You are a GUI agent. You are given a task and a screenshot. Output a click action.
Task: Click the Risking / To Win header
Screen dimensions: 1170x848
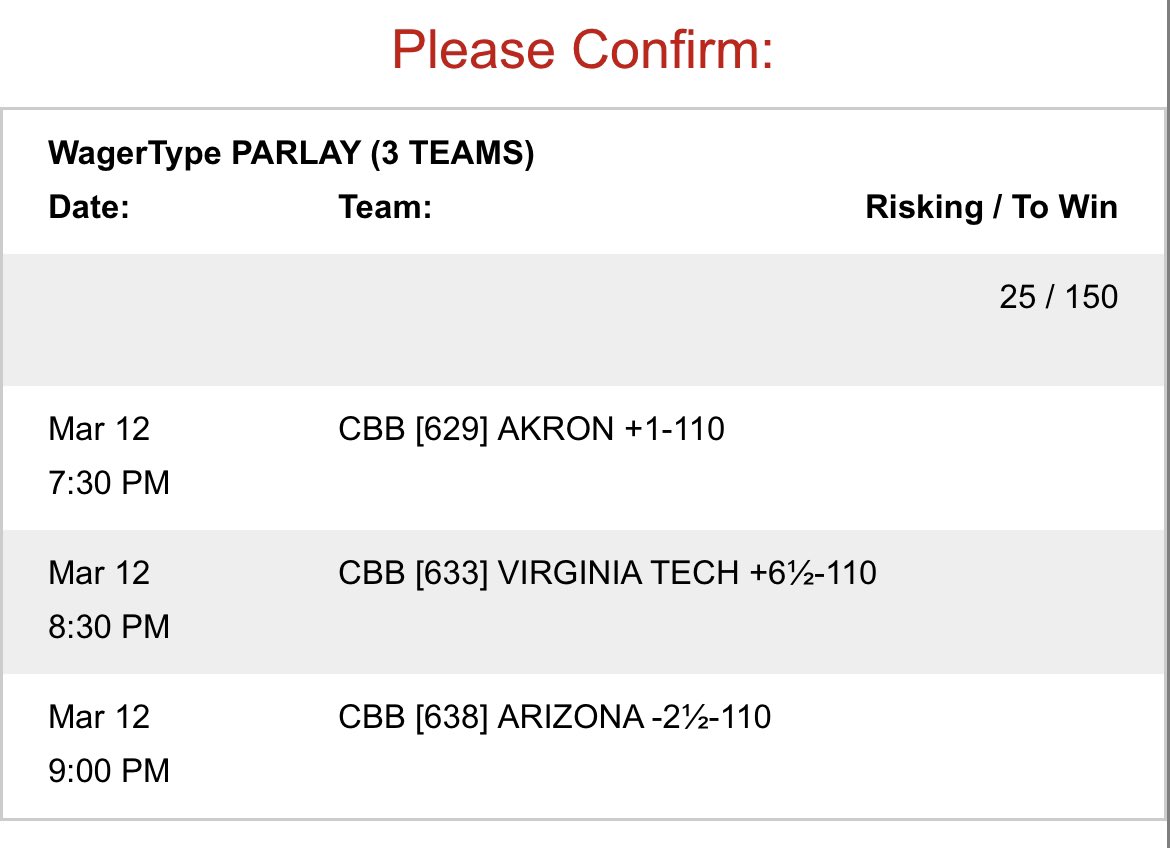tap(992, 207)
